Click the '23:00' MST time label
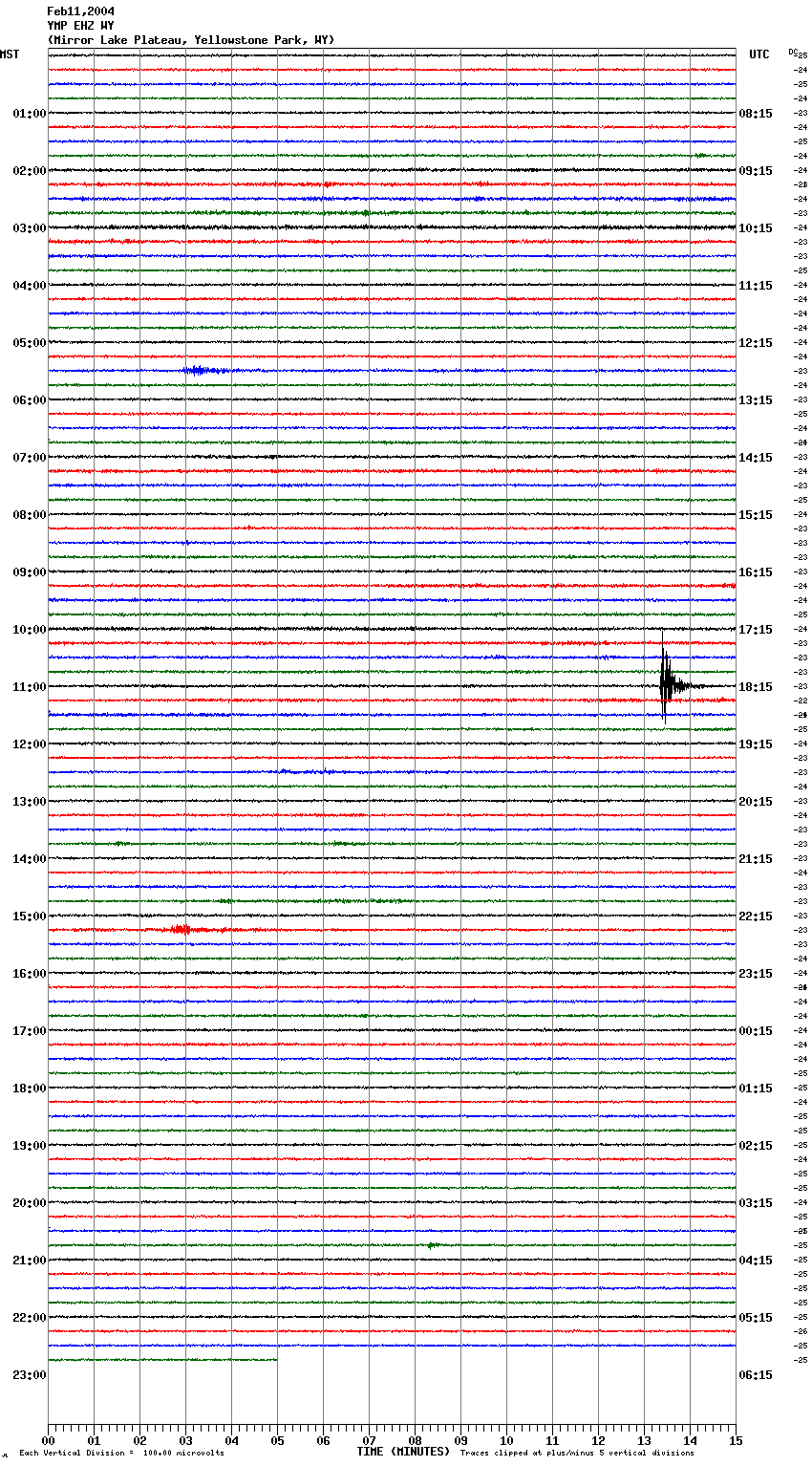This screenshot has width=812, height=1466. tap(30, 1375)
